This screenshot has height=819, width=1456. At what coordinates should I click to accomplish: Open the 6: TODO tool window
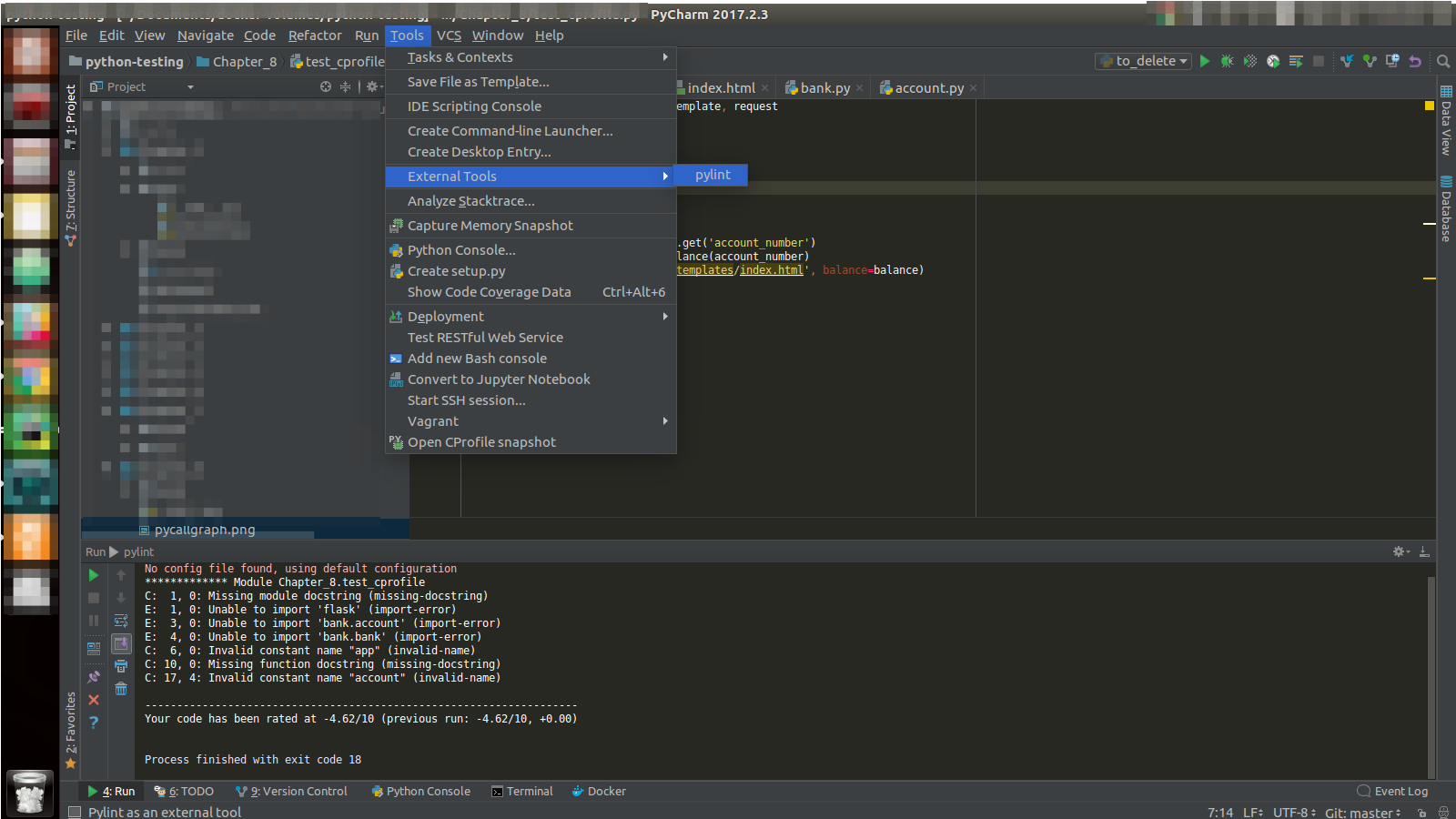click(184, 791)
